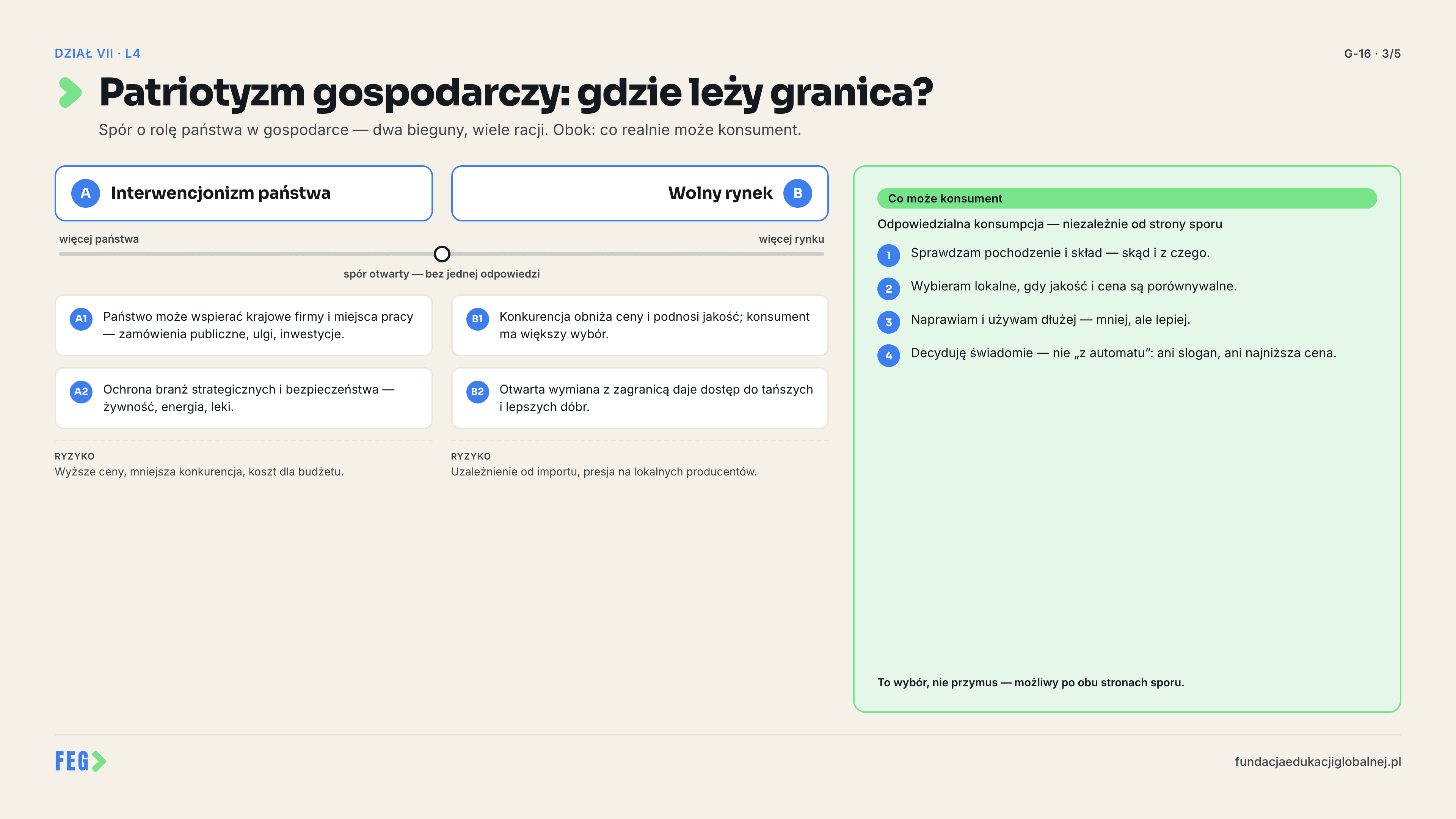
Task: Click the A1 badge icon
Action: pyautogui.click(x=81, y=319)
